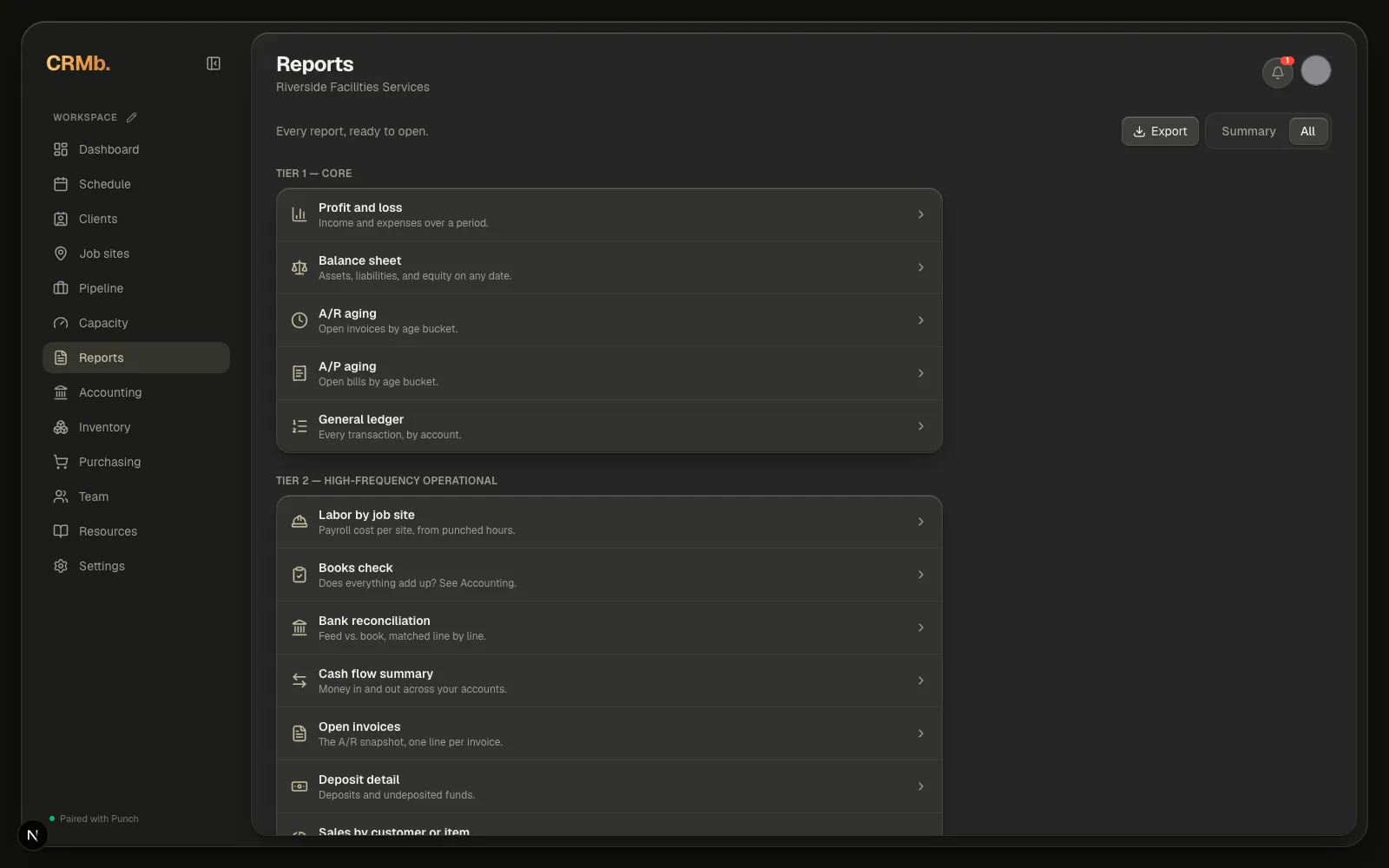Click the 'TIER 1 — CORE' heading
This screenshot has width=1389, height=868.
[313, 174]
